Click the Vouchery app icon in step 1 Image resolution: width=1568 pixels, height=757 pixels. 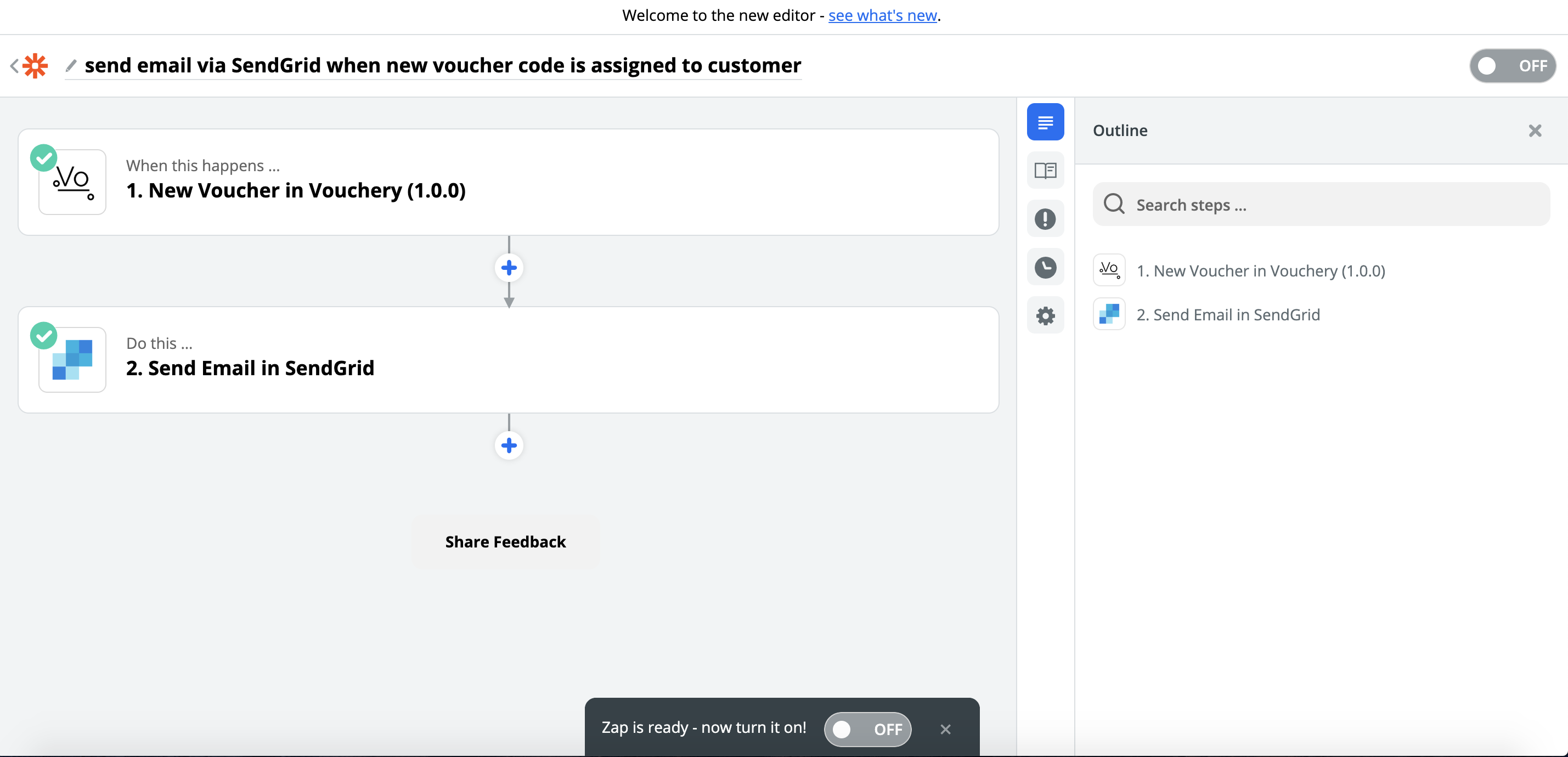[x=72, y=182]
